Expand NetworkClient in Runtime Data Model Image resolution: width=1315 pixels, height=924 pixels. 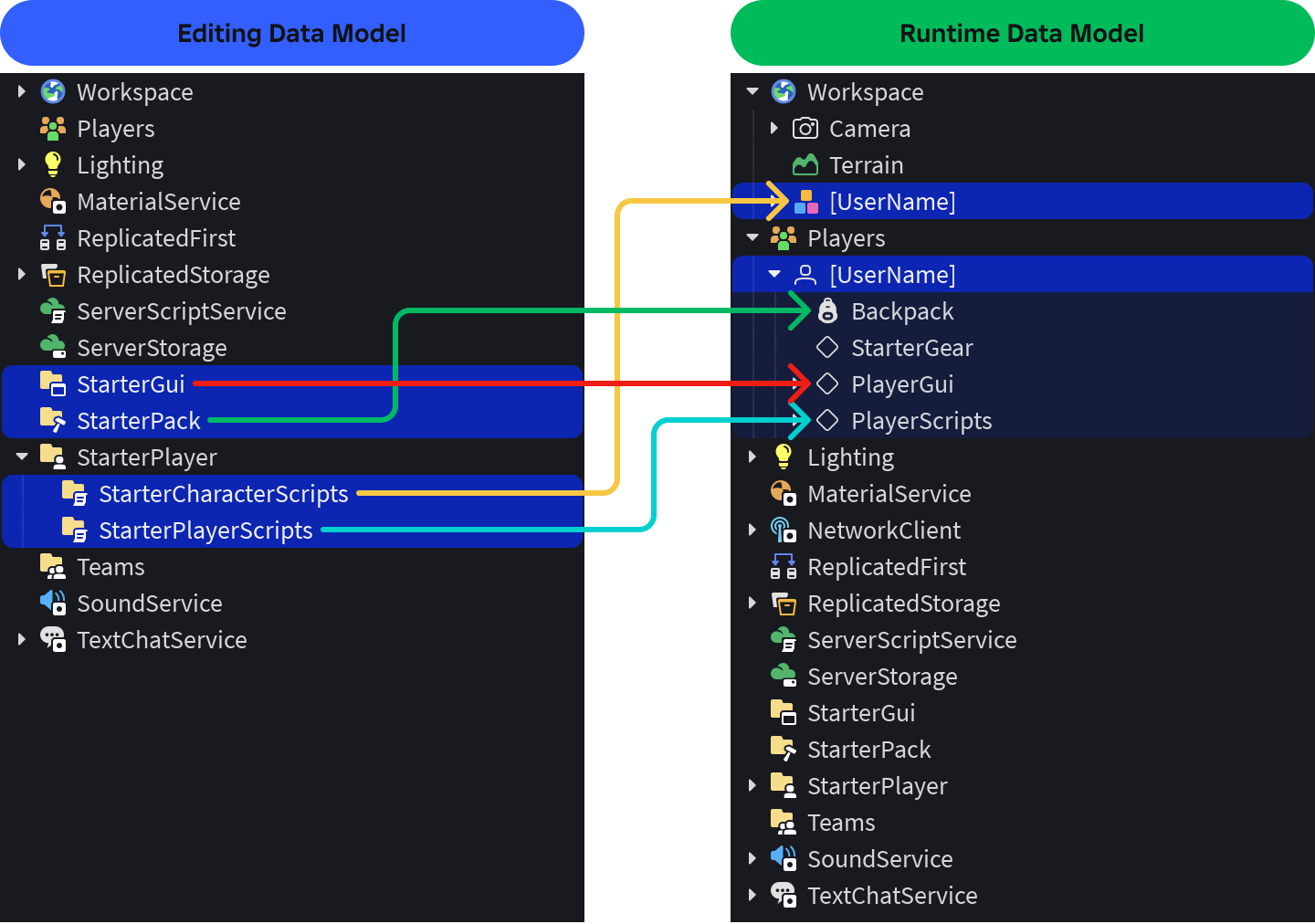(752, 530)
